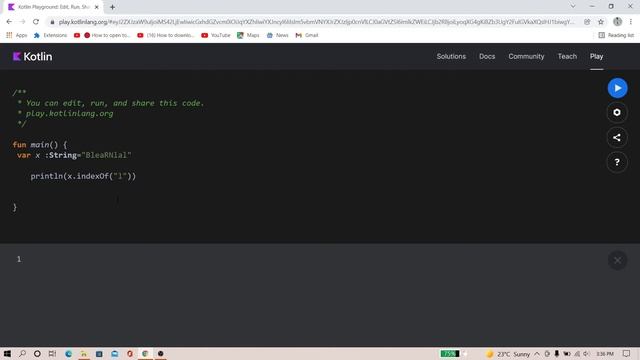640x360 pixels.
Task: Open the YouTube bookmark
Action: (216, 36)
